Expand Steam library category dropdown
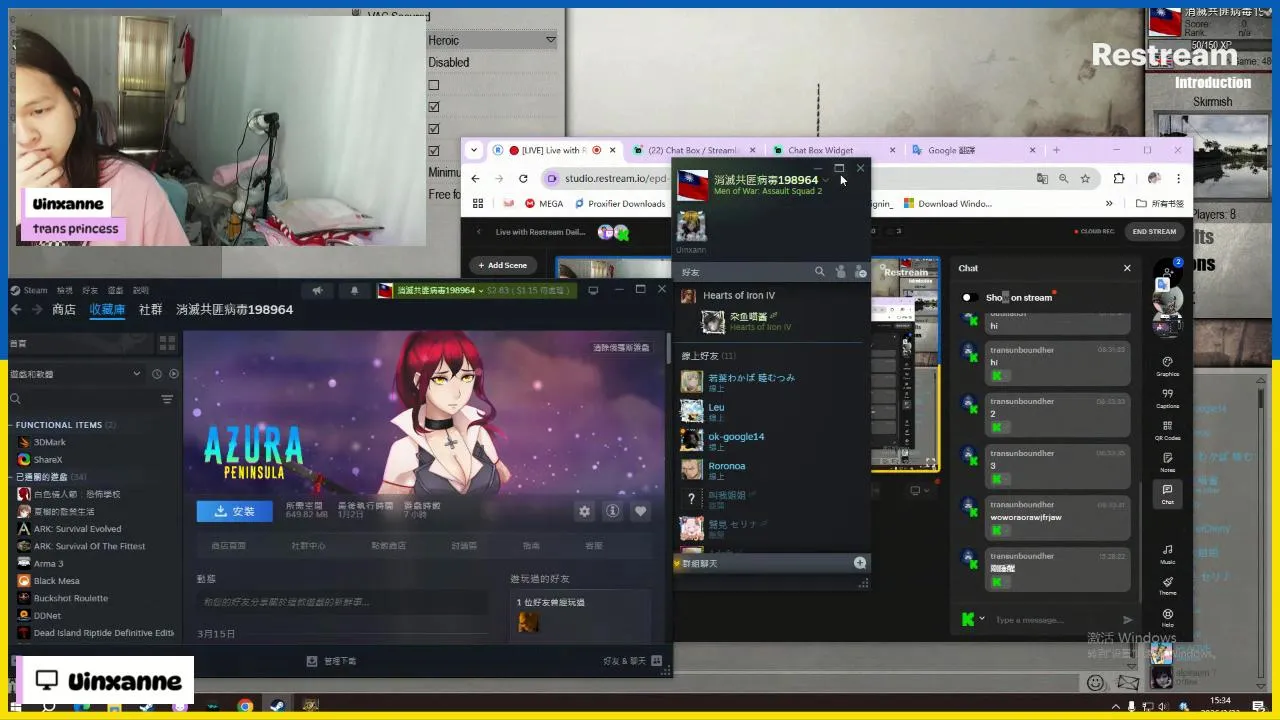This screenshot has width=1280, height=720. (137, 374)
